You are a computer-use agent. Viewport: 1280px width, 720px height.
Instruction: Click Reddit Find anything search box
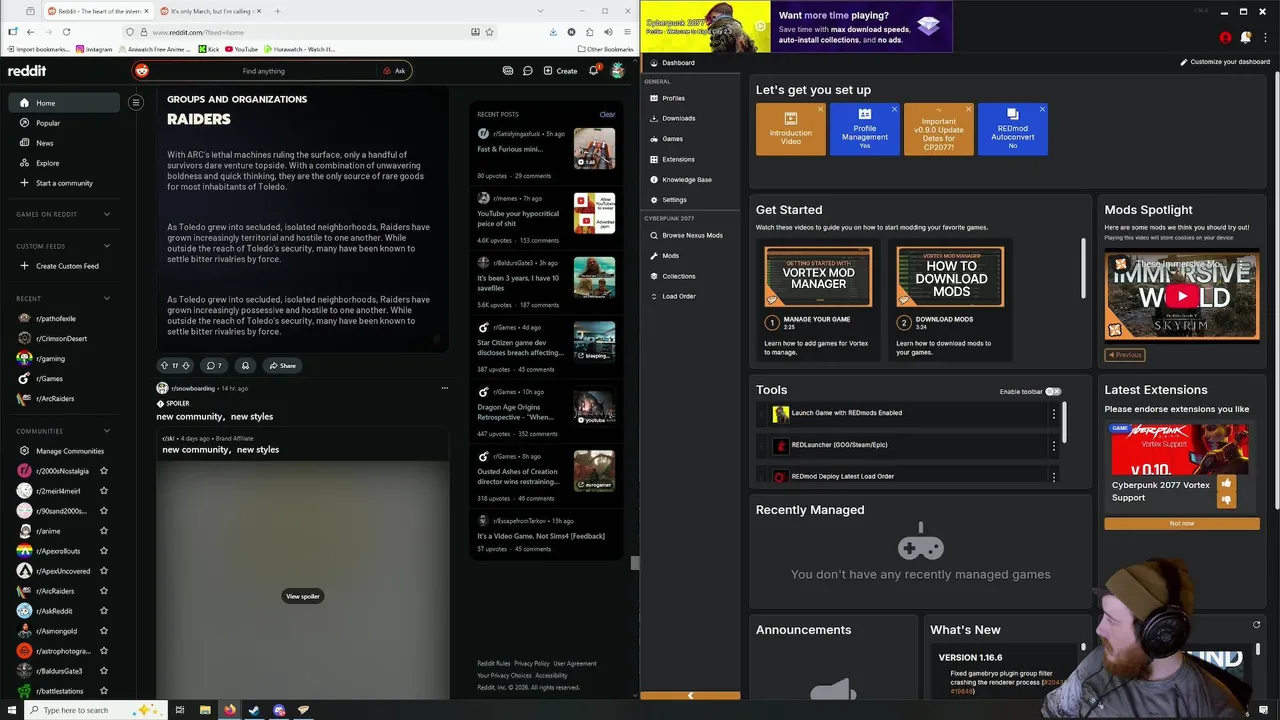264,71
